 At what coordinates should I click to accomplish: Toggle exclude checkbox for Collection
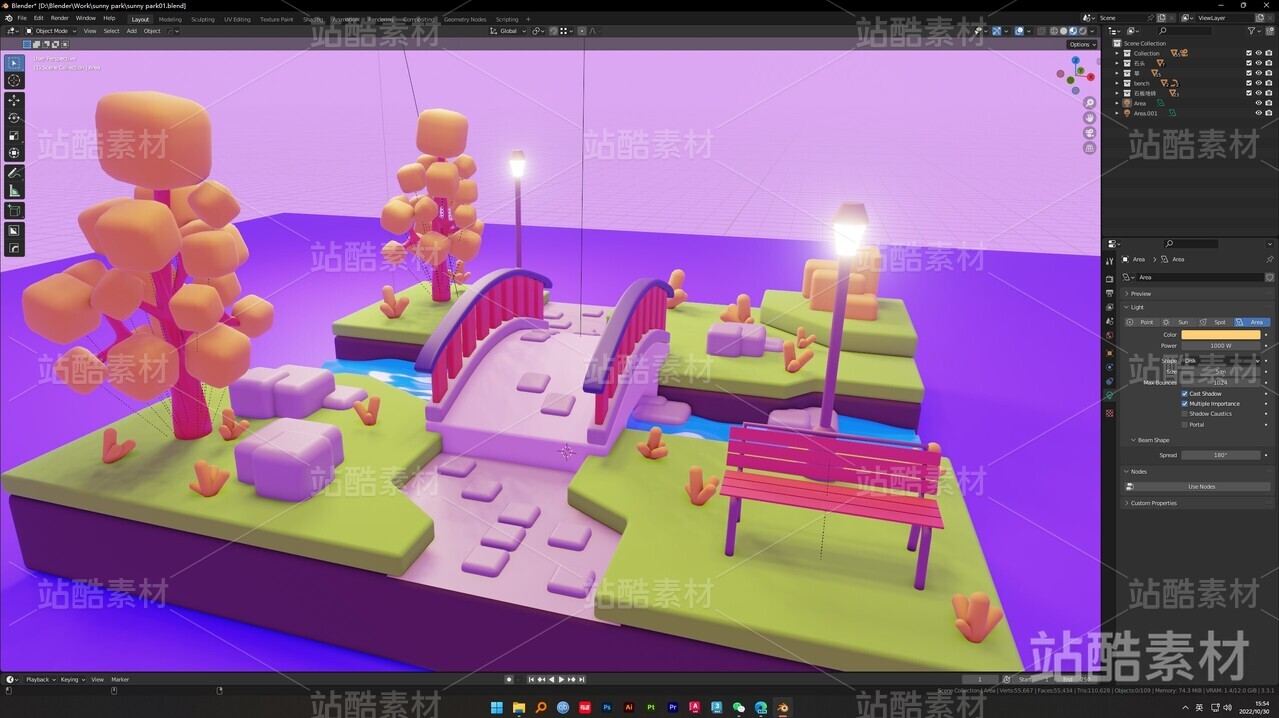1248,53
